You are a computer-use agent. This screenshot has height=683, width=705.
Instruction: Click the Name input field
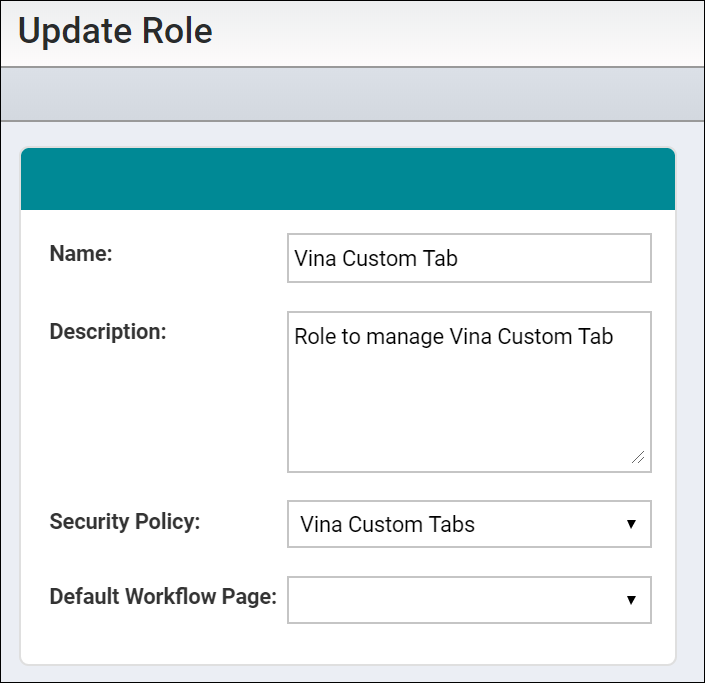point(469,258)
